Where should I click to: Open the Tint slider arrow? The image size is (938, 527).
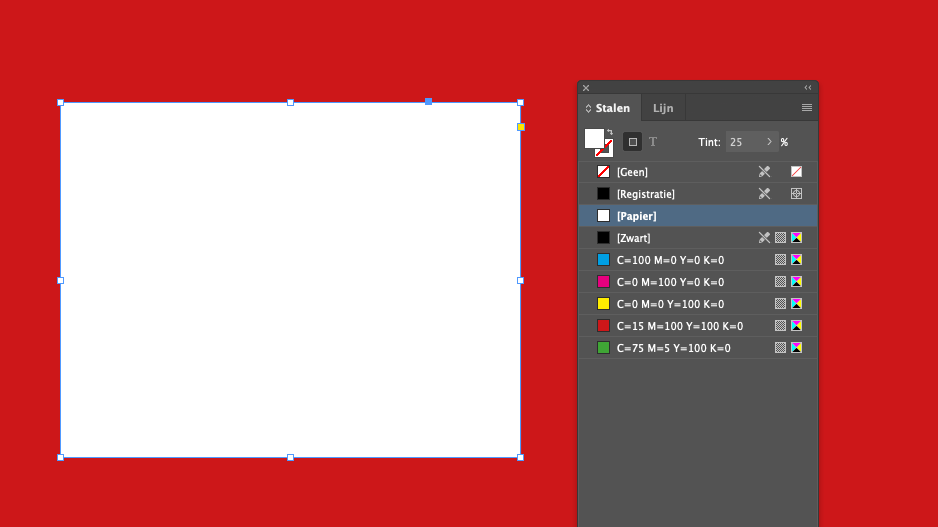coord(769,142)
